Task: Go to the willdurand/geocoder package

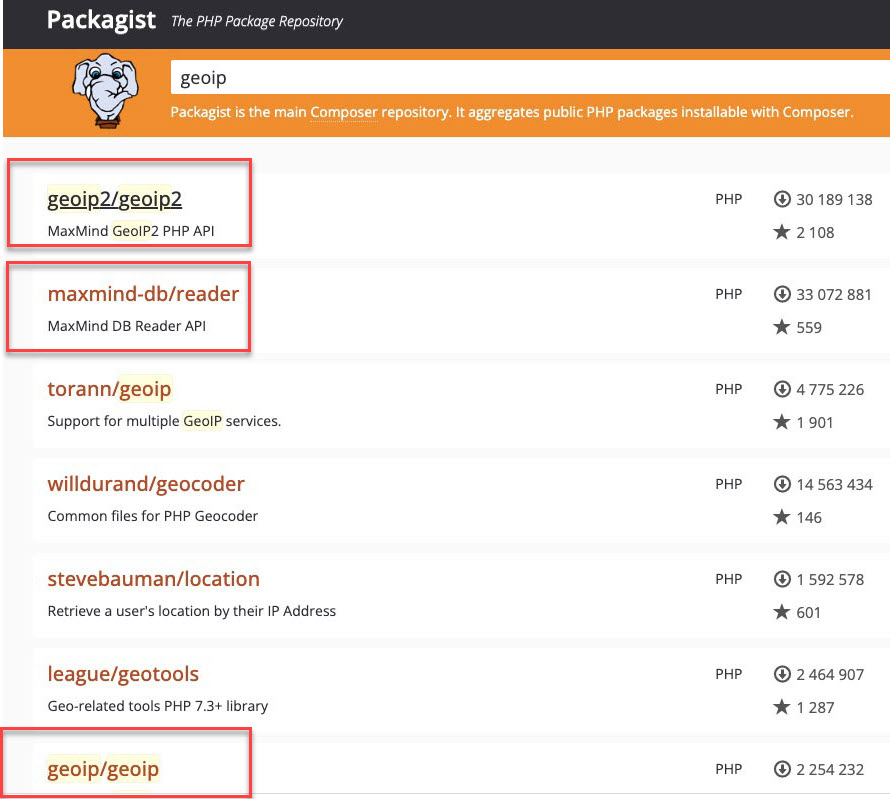Action: coord(146,484)
